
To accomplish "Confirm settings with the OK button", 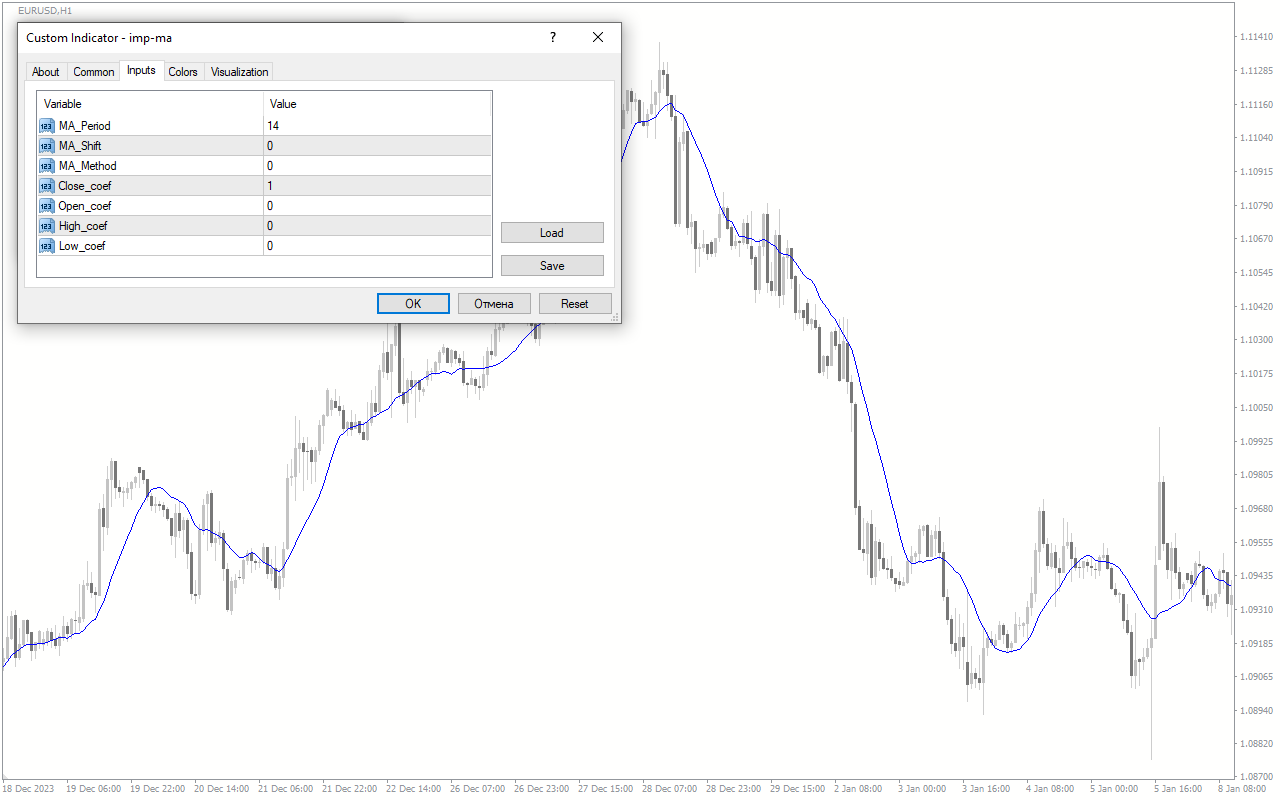I will (x=413, y=304).
